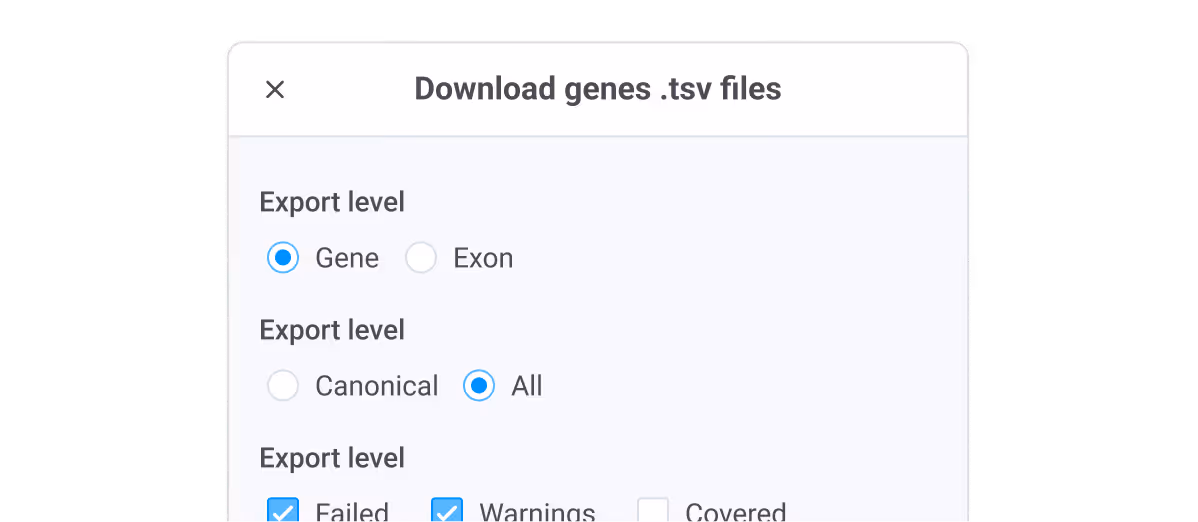Uncheck the Failed checkbox
Screen dimensions: 1198x522
coord(283,510)
